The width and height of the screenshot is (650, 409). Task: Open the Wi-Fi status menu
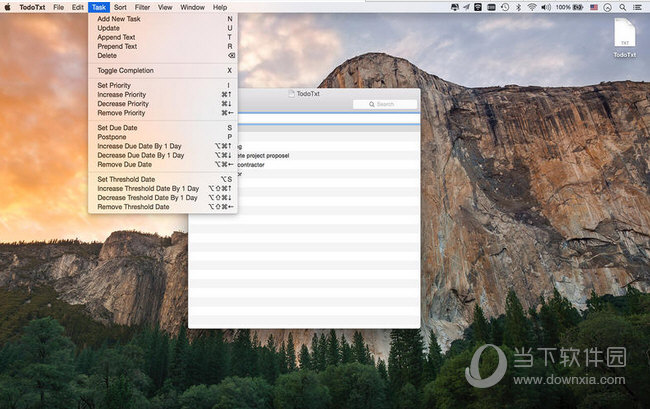(532, 7)
